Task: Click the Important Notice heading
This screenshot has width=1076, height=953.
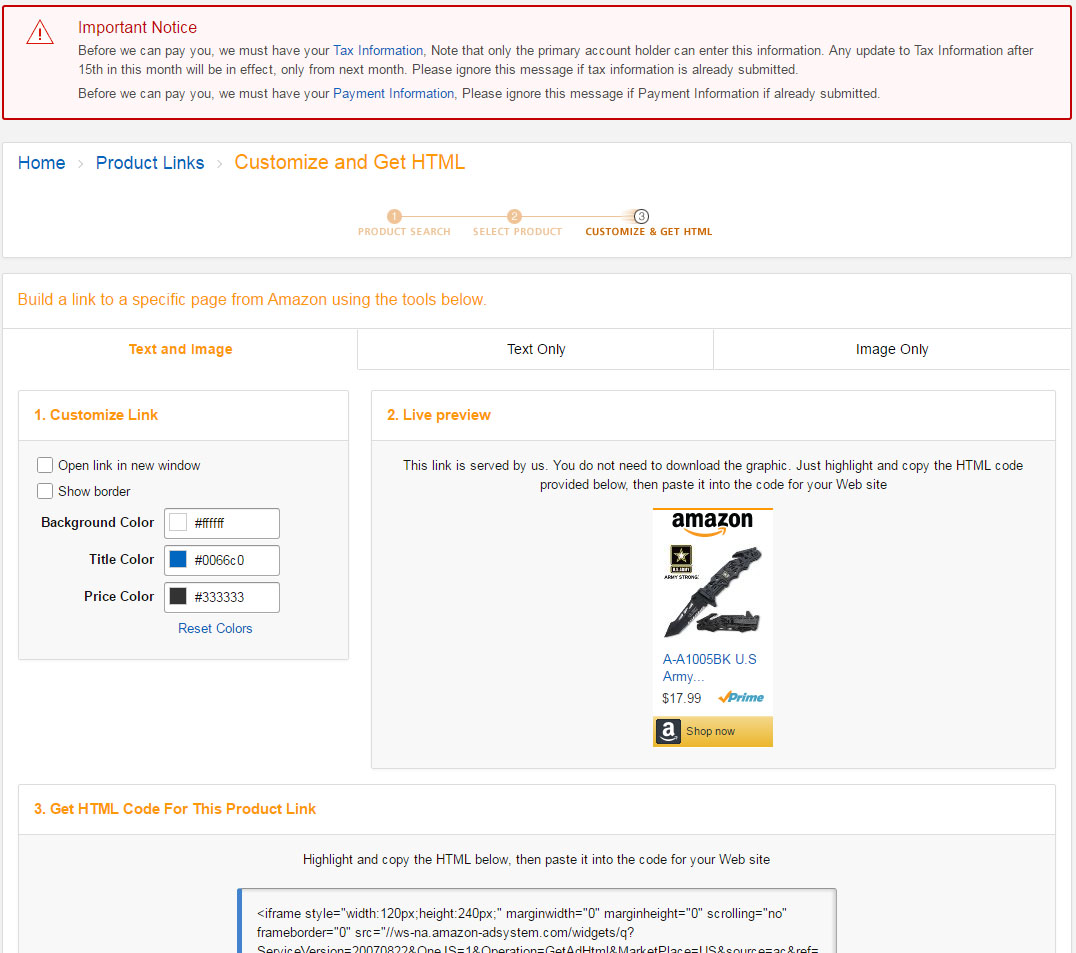Action: [x=137, y=27]
